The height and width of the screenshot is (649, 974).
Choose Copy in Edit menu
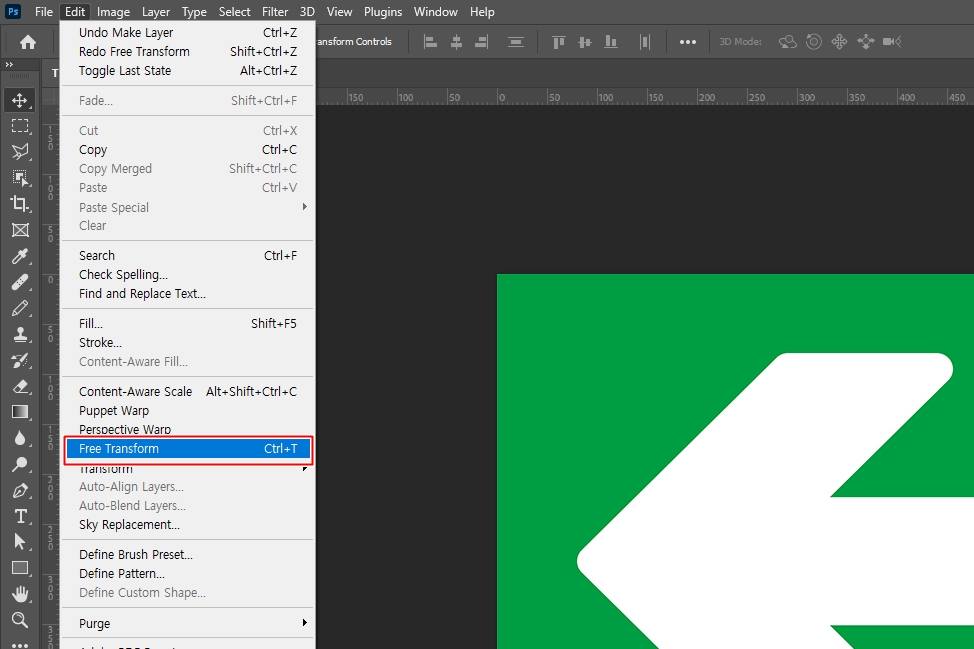click(x=188, y=150)
